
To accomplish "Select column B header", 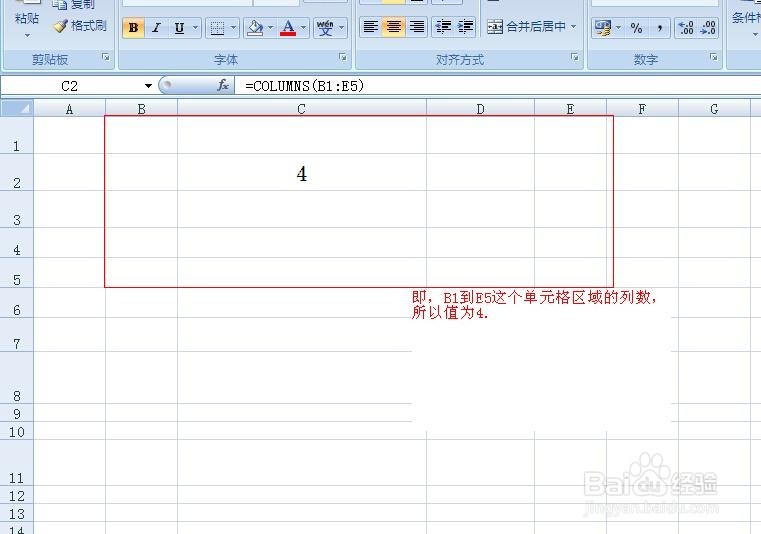I will [x=141, y=109].
